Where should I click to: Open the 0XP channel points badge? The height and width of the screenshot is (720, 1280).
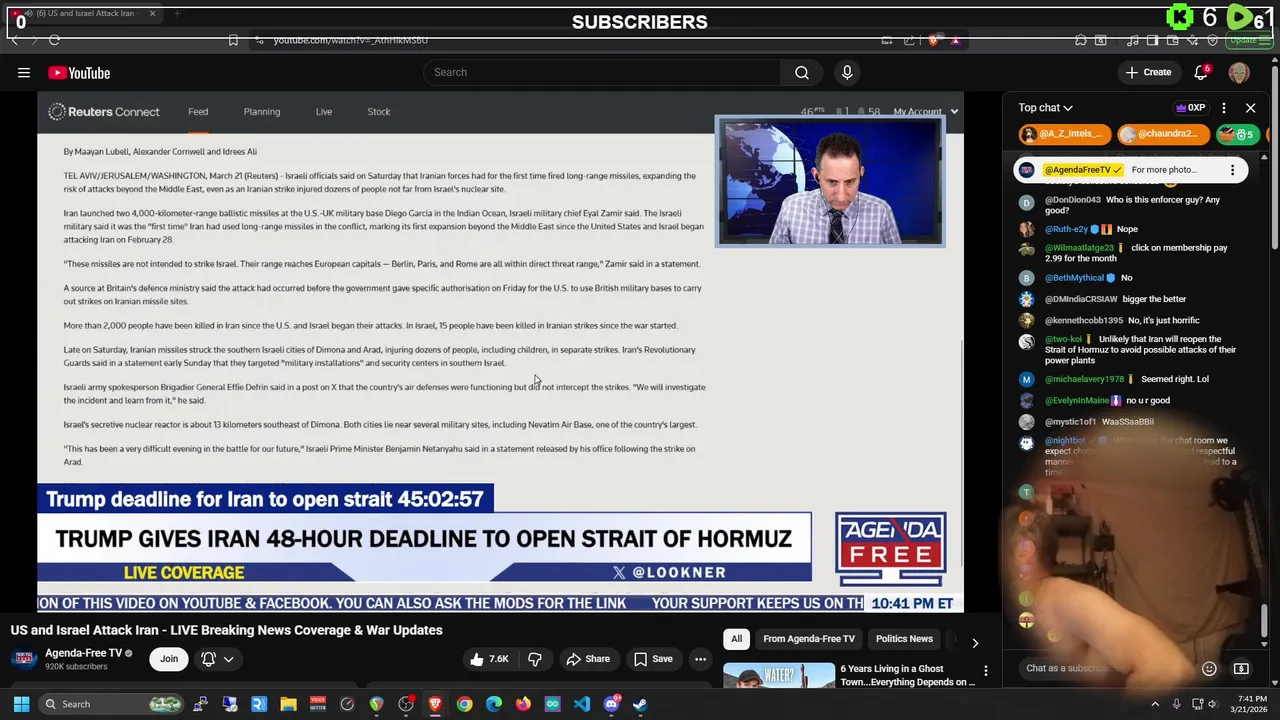pyautogui.click(x=1190, y=108)
